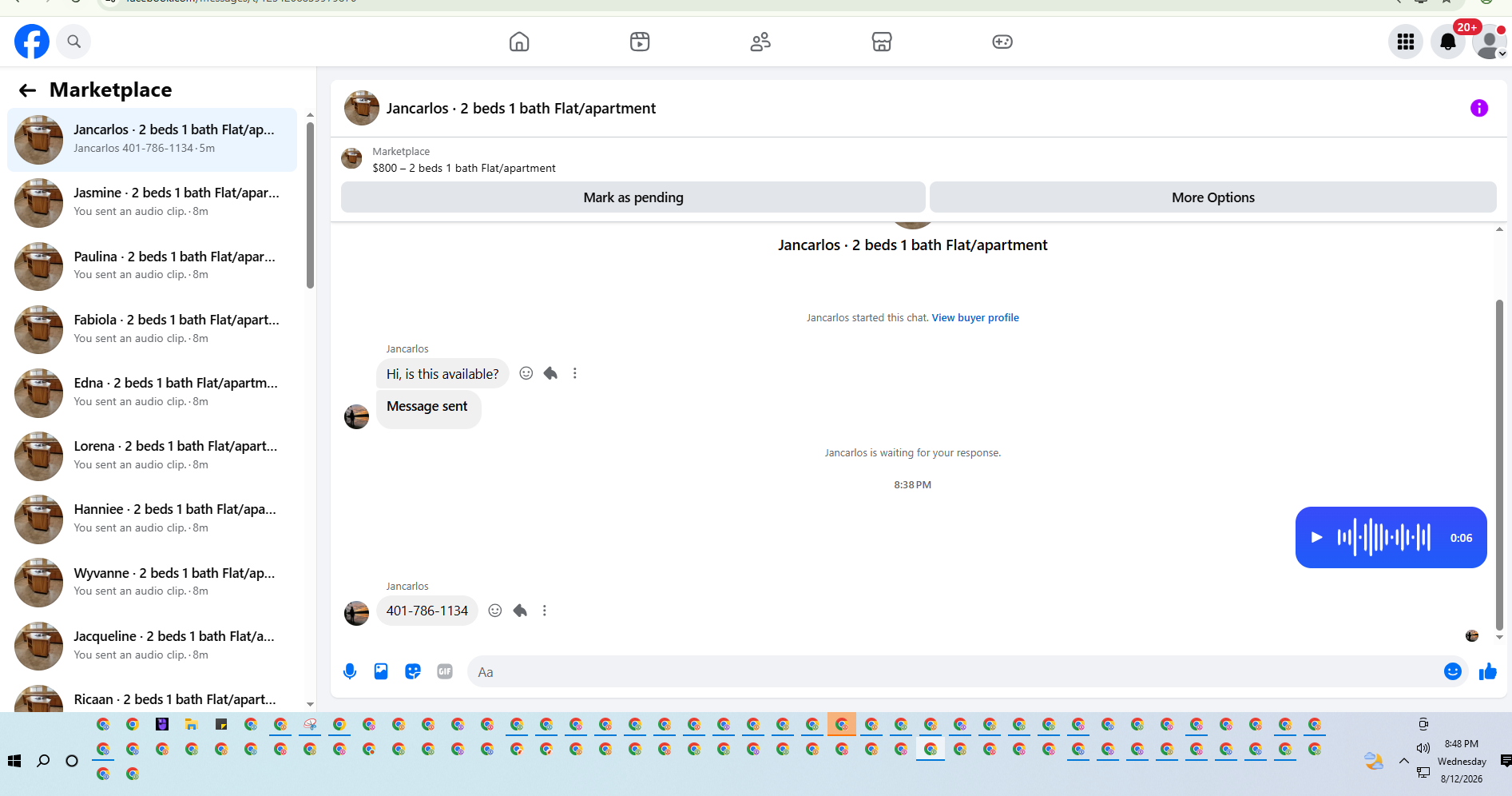Open Facebook search
Image resolution: width=1512 pixels, height=796 pixels.
73,42
